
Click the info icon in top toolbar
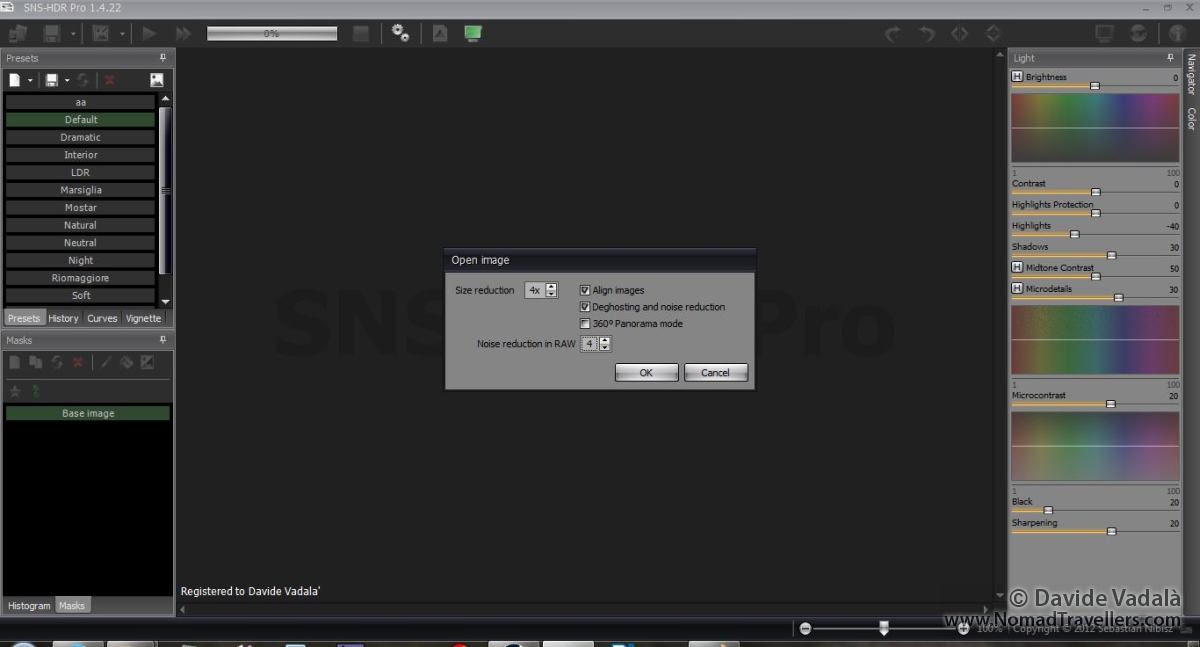coord(1177,33)
